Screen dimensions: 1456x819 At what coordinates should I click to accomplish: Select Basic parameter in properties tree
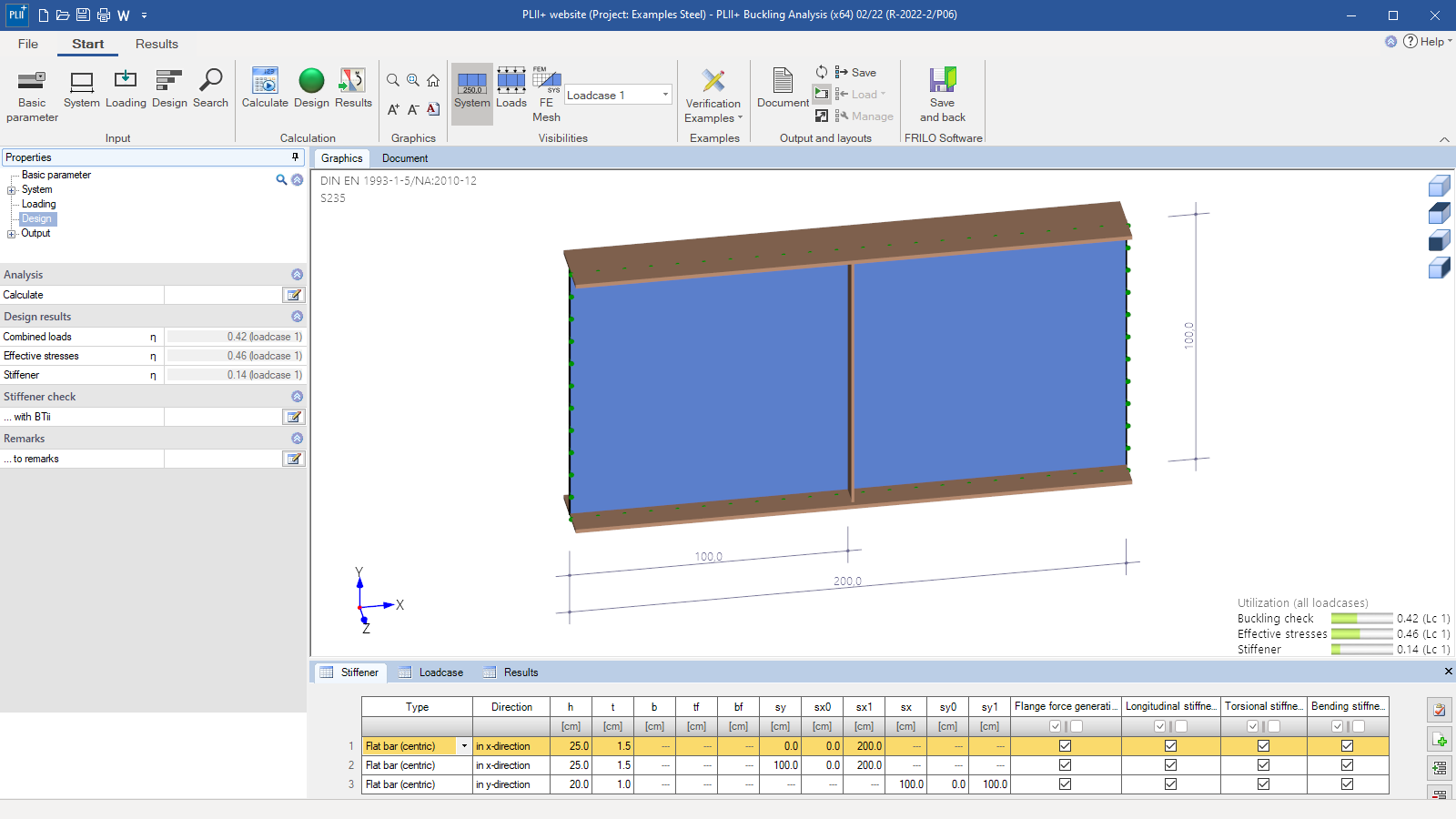tap(56, 175)
